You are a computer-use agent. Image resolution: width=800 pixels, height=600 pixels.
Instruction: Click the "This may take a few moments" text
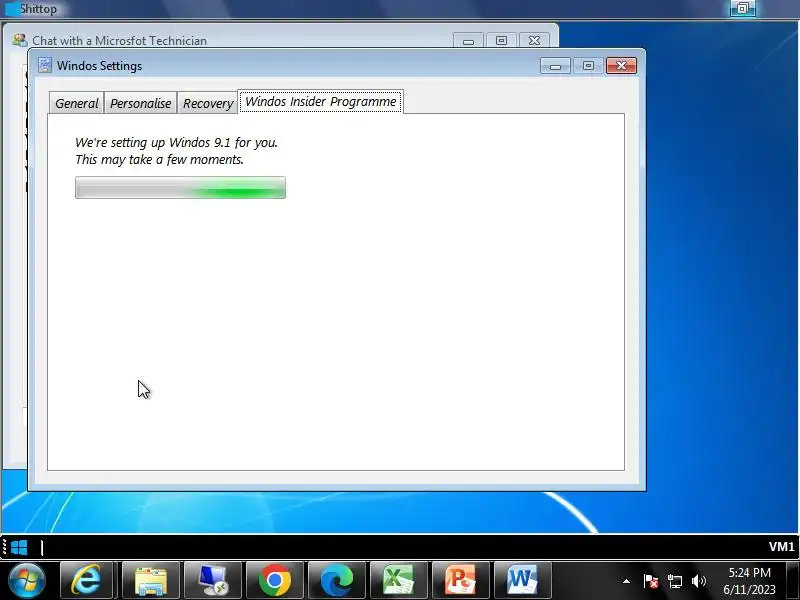point(159,160)
